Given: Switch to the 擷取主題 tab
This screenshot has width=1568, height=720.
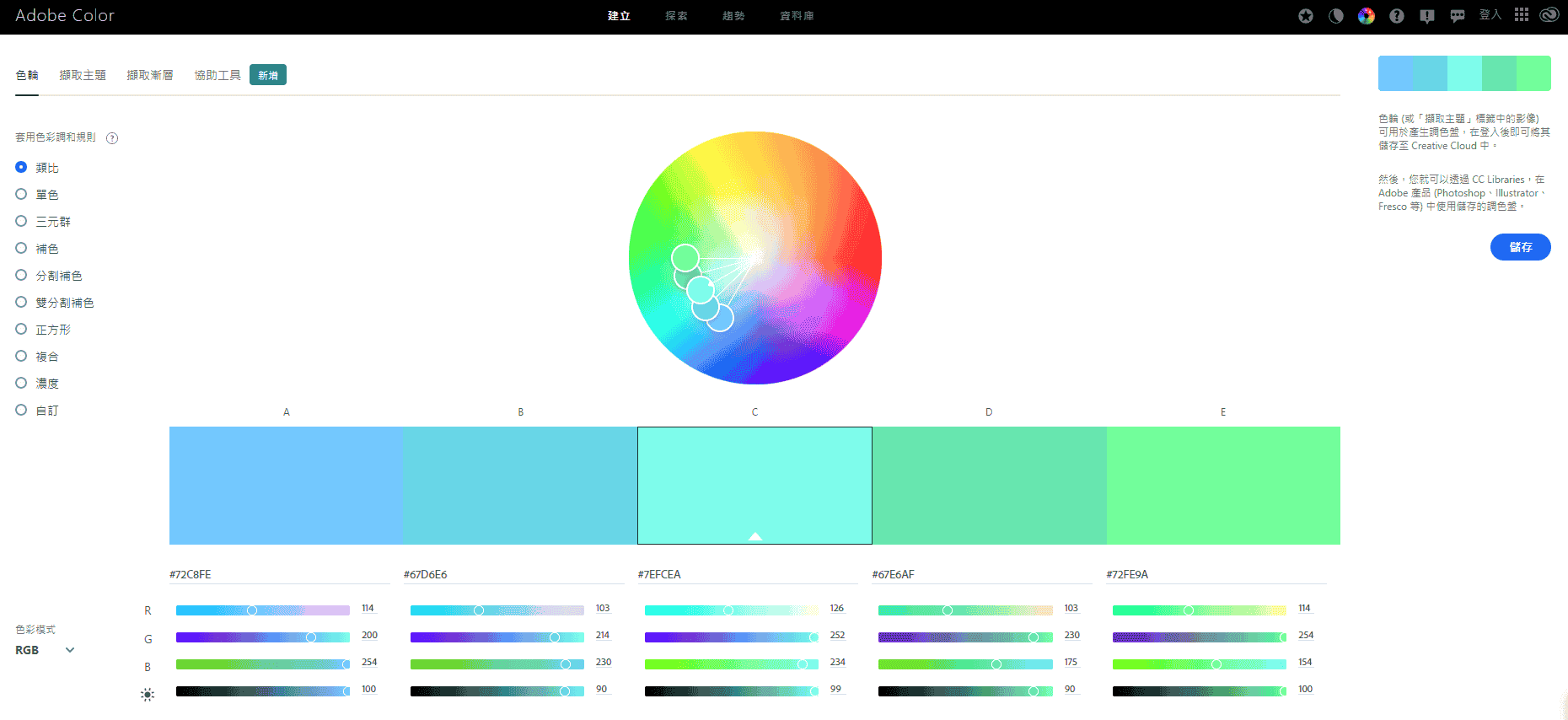Looking at the screenshot, I should [83, 75].
